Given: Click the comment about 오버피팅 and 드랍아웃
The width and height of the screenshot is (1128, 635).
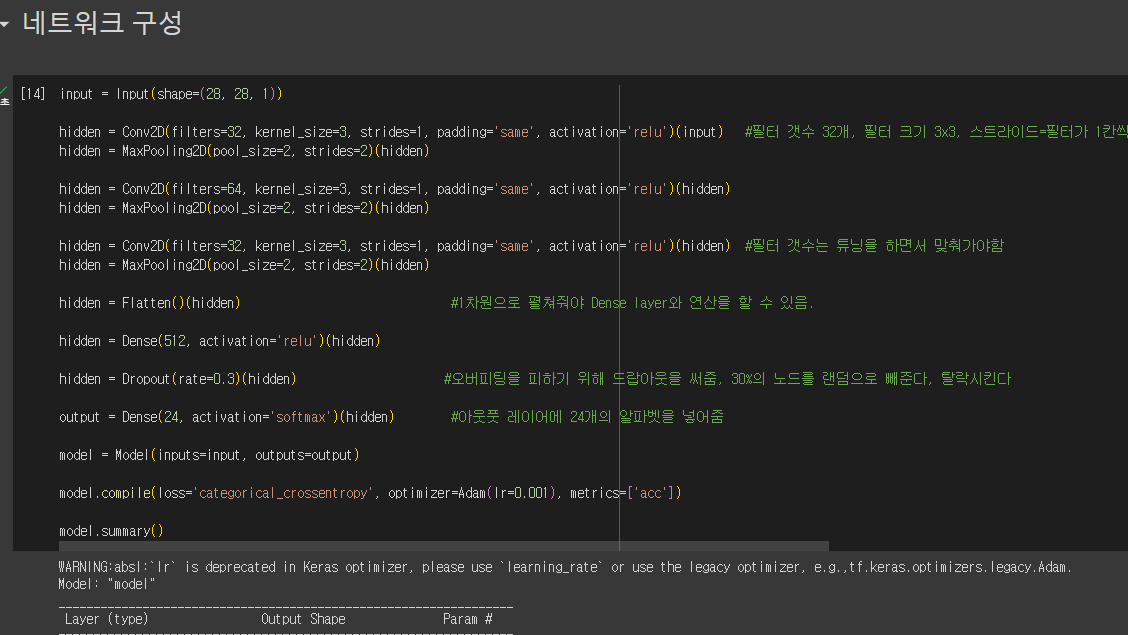Looking at the screenshot, I should (727, 379).
